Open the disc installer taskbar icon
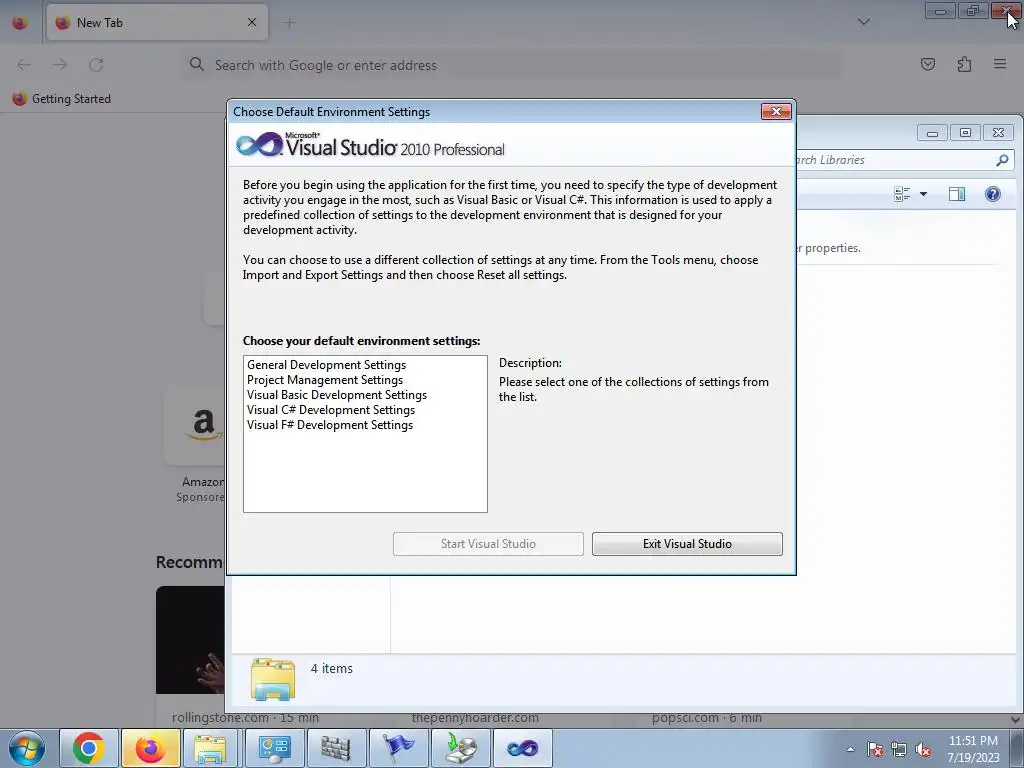The width and height of the screenshot is (1024, 768). click(x=460, y=748)
